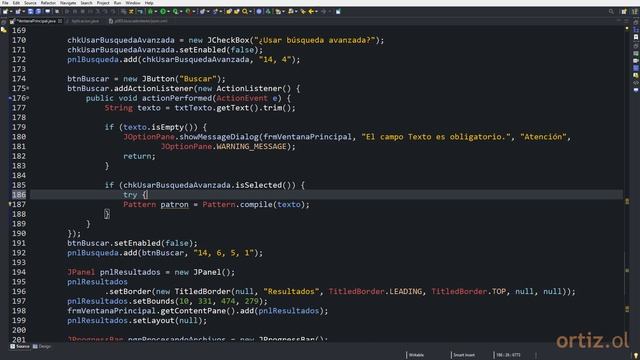The height and width of the screenshot is (360, 640).
Task: Click the cursor position status field
Action: point(508,355)
